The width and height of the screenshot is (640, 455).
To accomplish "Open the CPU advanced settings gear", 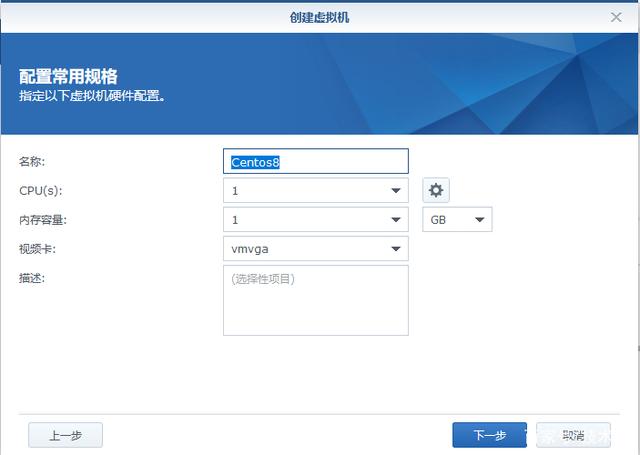I will (436, 190).
